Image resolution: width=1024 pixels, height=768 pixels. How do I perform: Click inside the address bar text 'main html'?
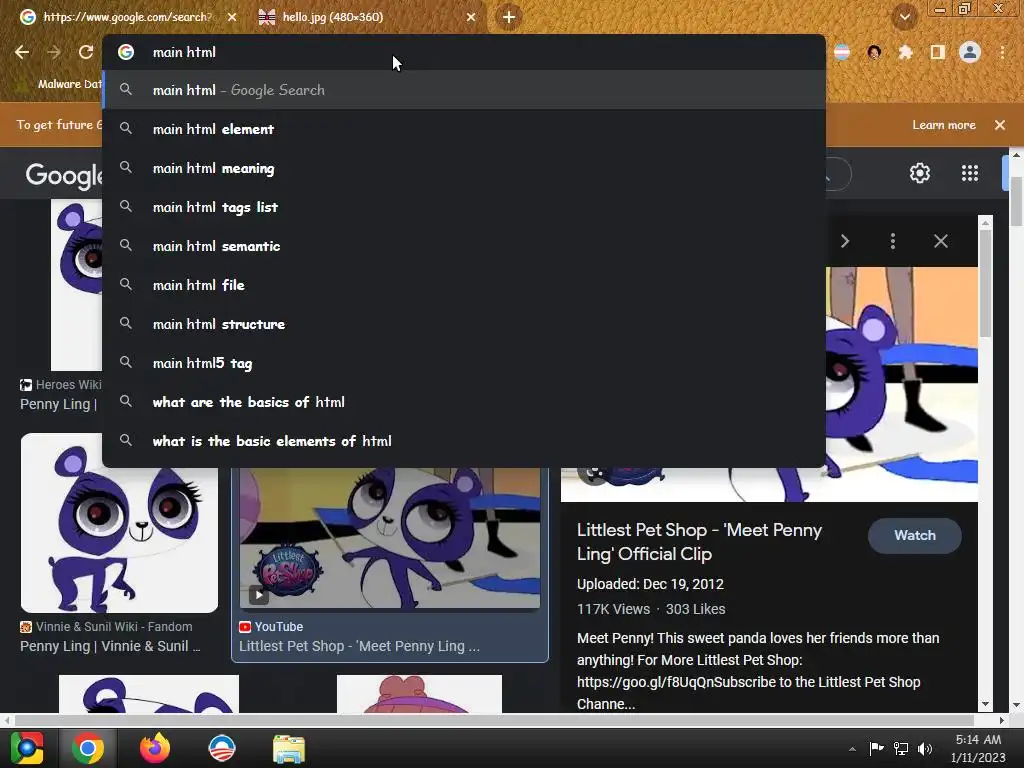coord(184,52)
